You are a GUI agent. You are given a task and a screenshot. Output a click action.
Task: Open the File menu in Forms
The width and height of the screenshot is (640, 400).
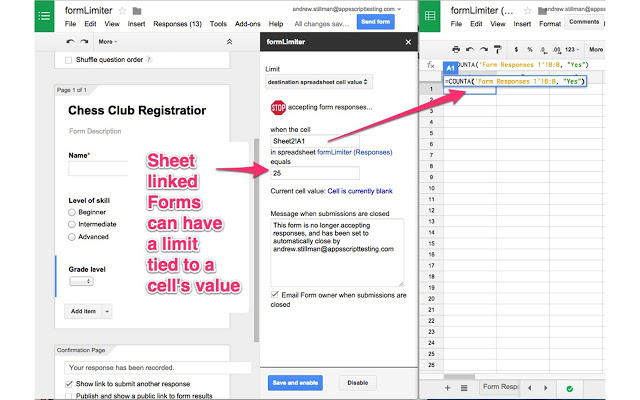pyautogui.click(x=71, y=24)
